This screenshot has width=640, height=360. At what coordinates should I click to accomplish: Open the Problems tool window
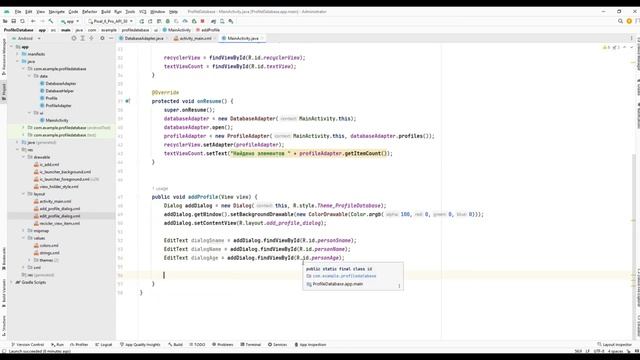[222, 345]
